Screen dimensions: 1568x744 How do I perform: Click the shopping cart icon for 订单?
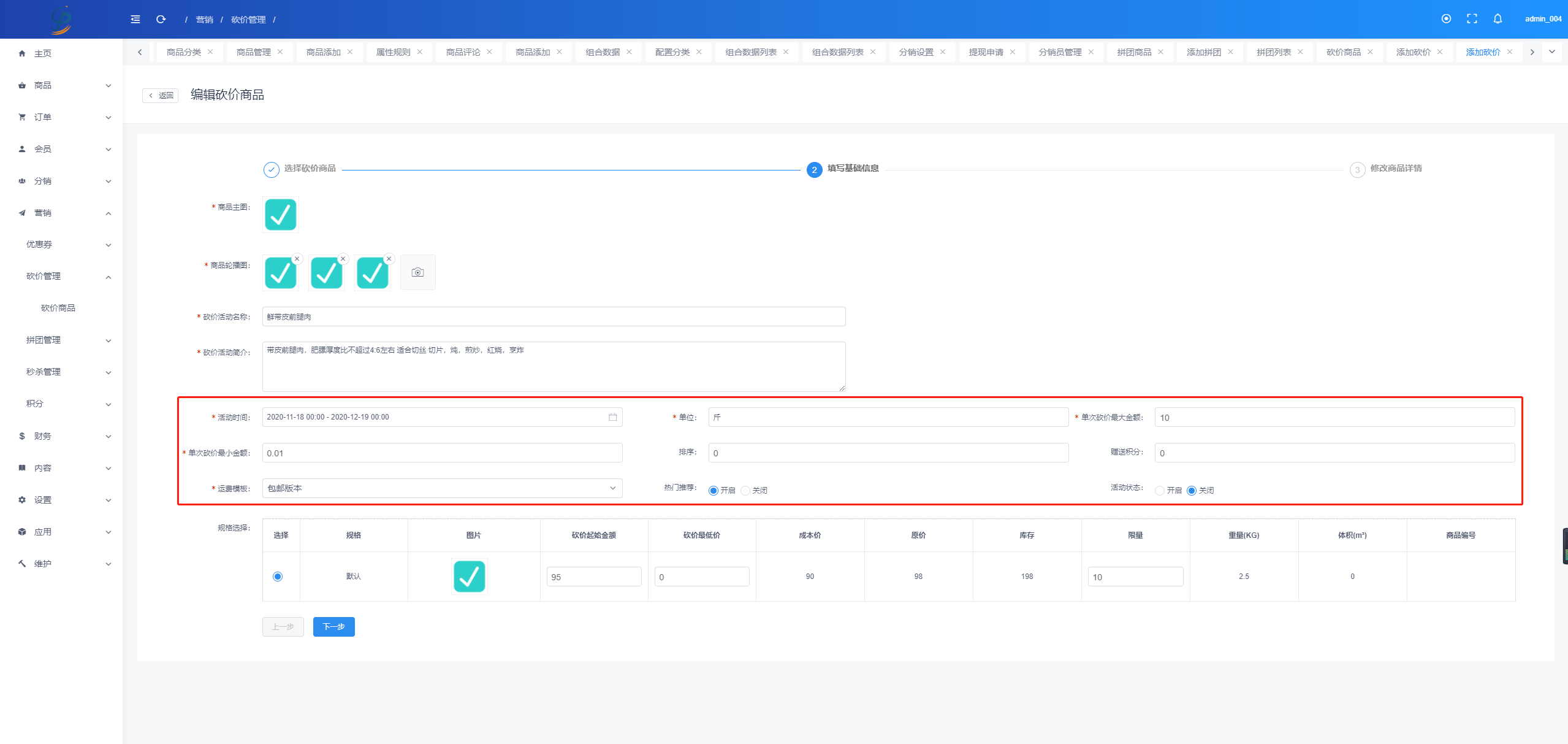pyautogui.click(x=22, y=117)
